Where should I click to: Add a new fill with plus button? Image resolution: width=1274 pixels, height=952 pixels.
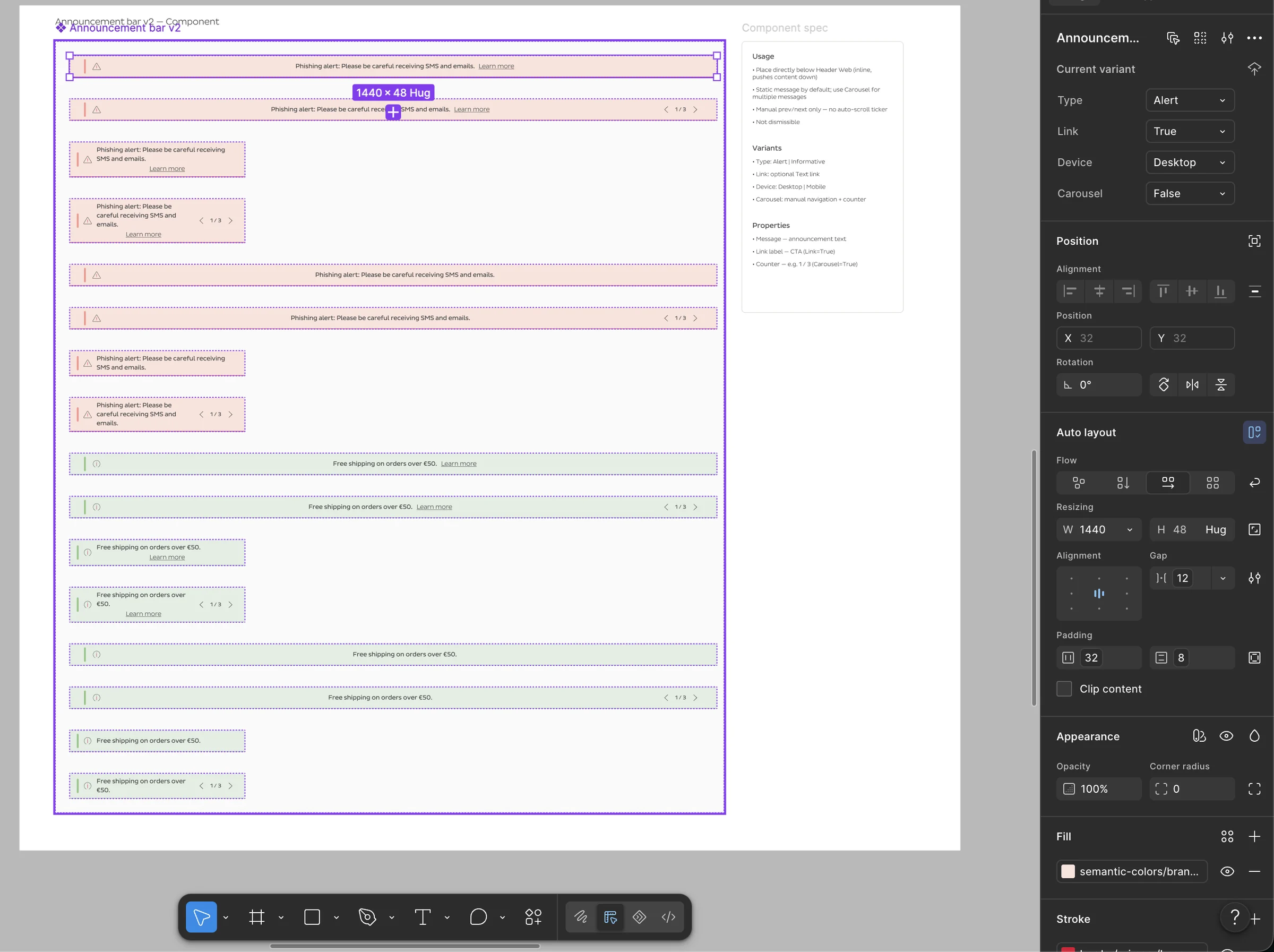click(x=1254, y=836)
